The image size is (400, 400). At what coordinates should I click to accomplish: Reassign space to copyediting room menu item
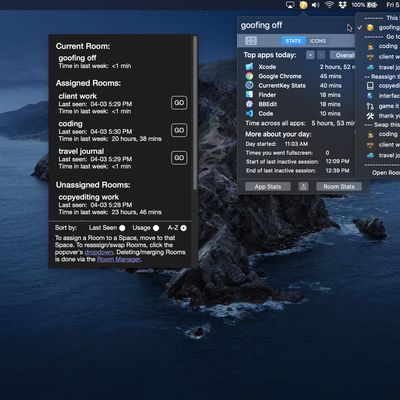(x=382, y=86)
